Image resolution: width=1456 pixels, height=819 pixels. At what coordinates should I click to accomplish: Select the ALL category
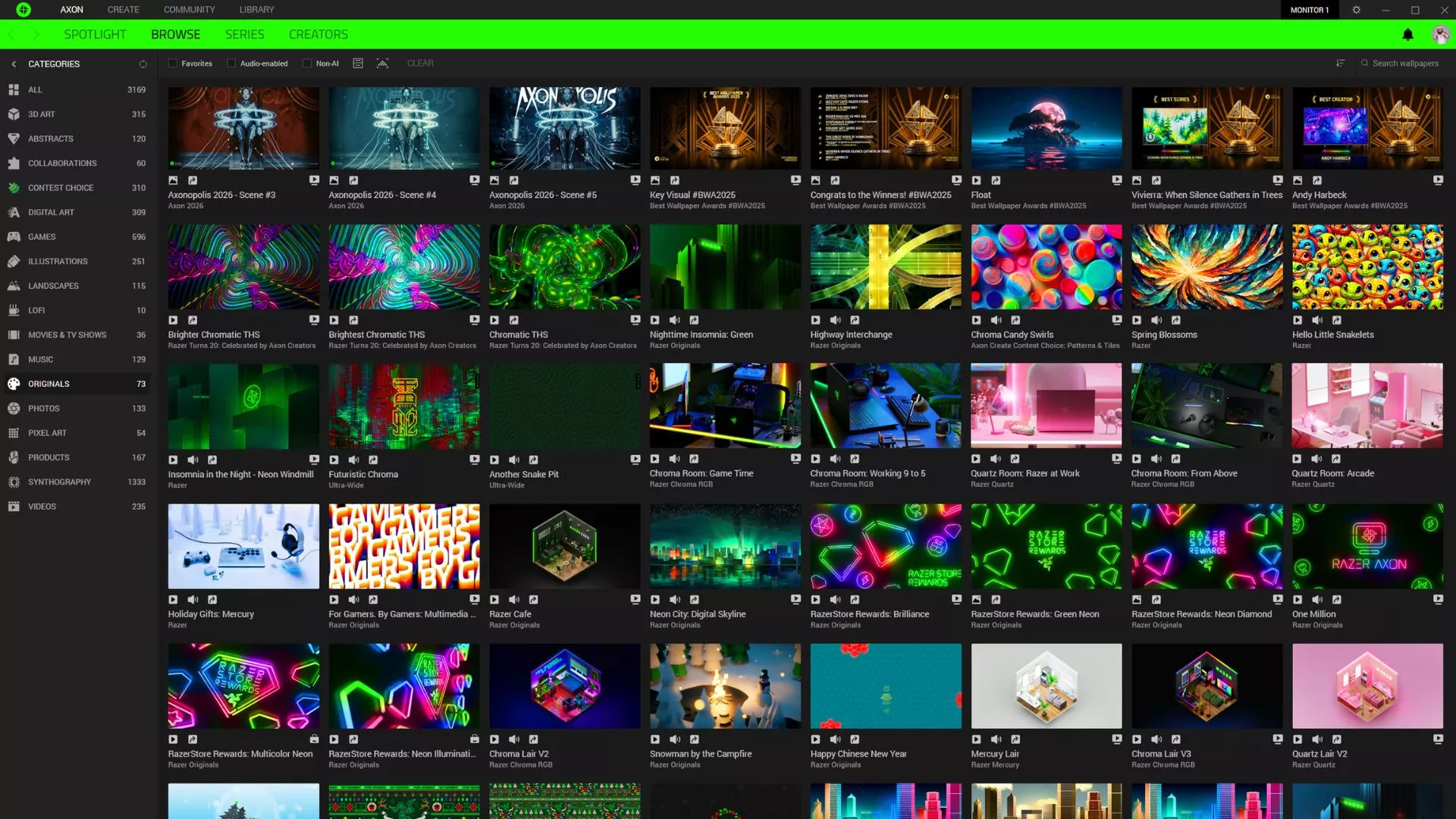pos(76,89)
